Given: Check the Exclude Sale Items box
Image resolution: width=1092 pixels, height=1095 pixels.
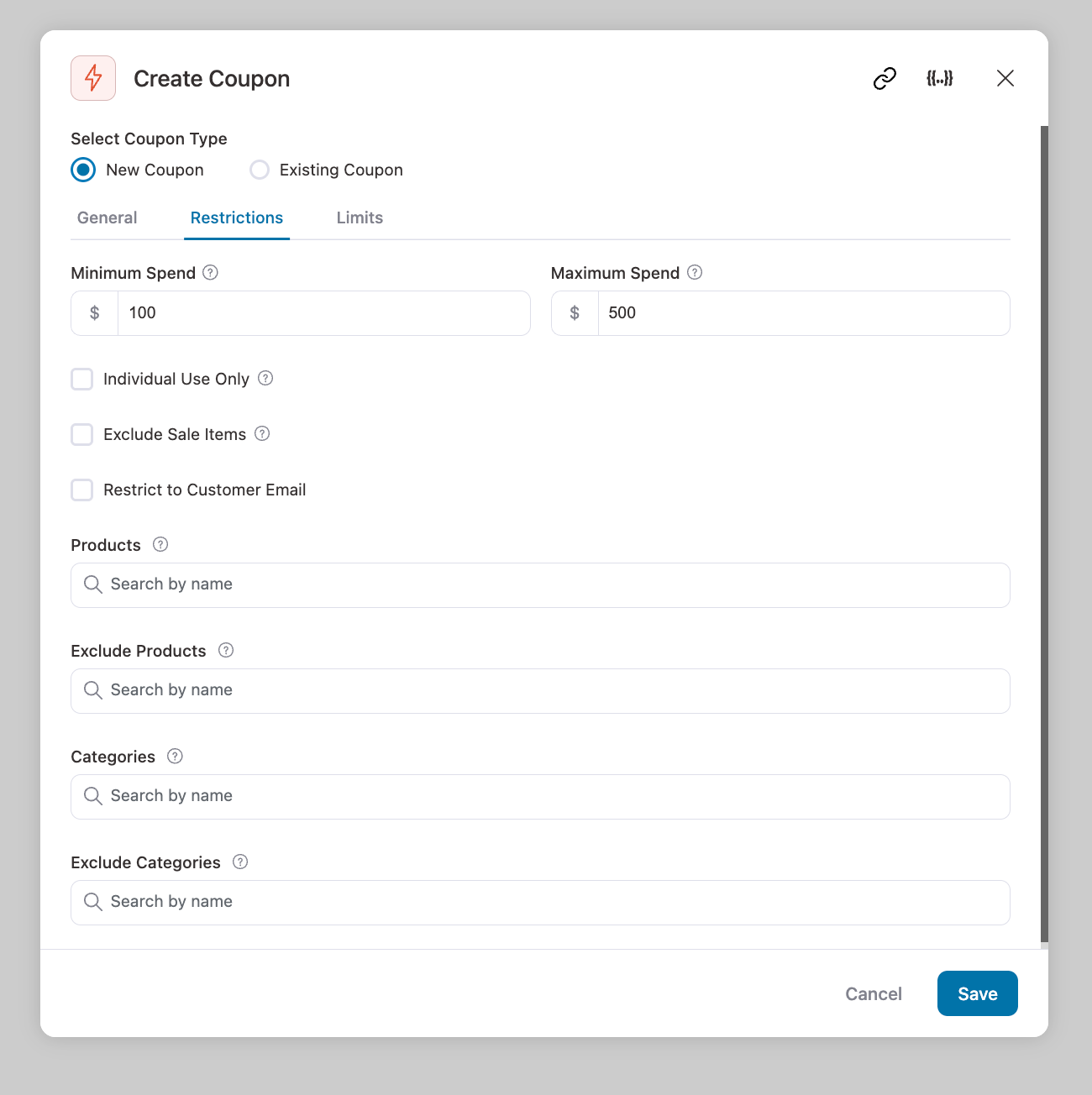Looking at the screenshot, I should tap(82, 434).
